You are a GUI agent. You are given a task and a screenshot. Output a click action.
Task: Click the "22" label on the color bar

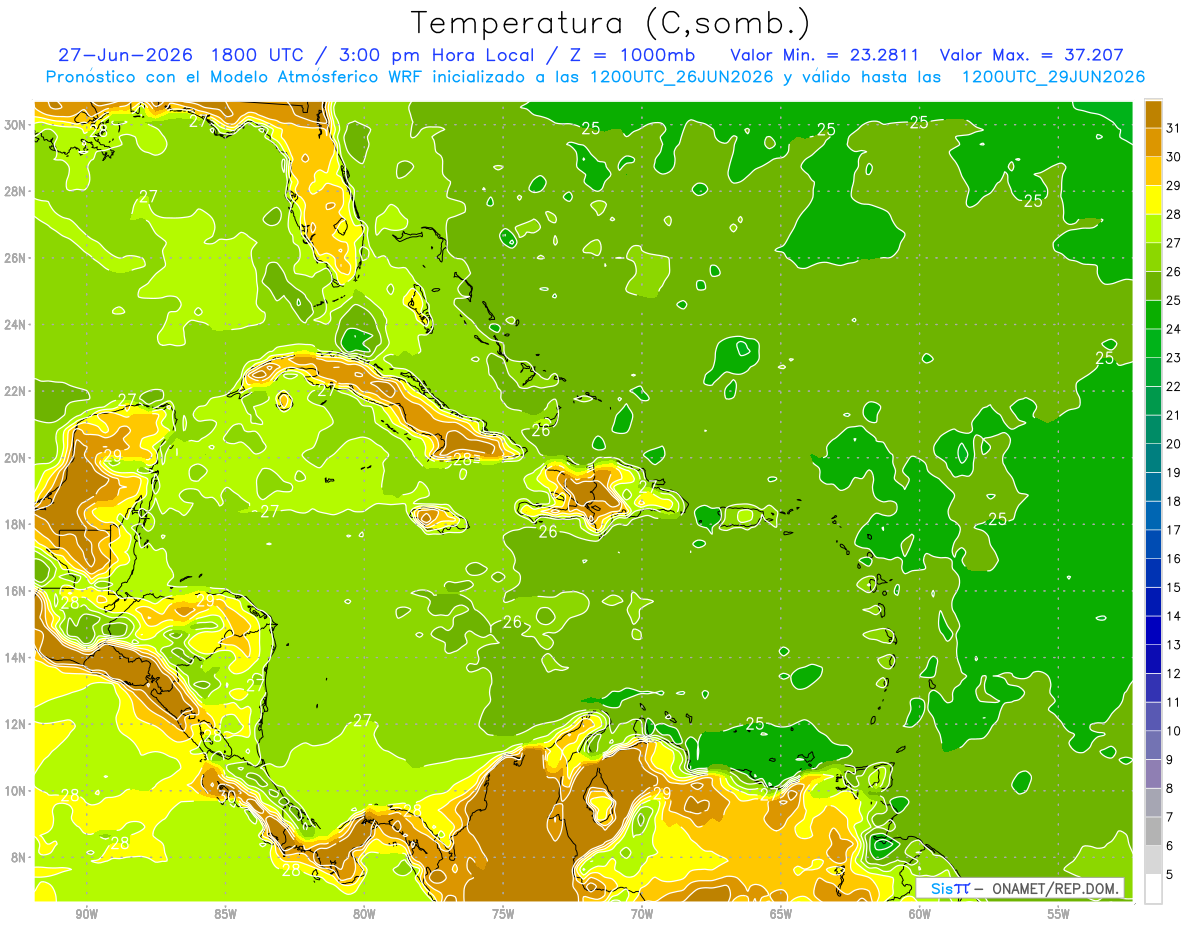coord(1174,387)
